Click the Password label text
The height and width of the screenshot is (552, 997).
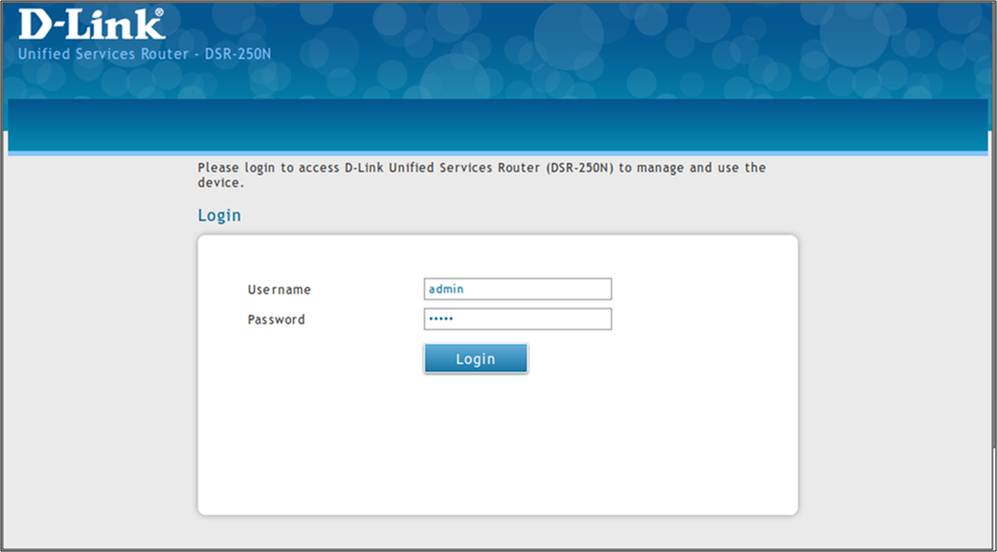(276, 320)
